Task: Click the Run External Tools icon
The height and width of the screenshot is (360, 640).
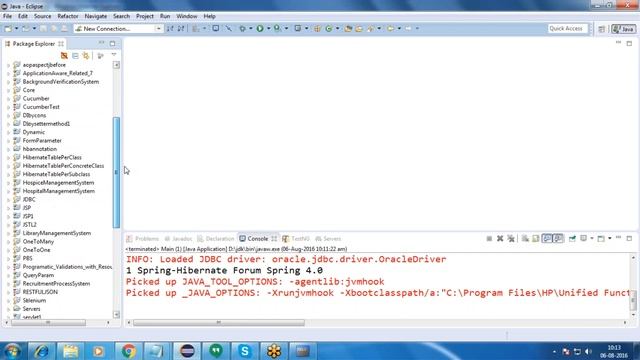Action: [278, 29]
